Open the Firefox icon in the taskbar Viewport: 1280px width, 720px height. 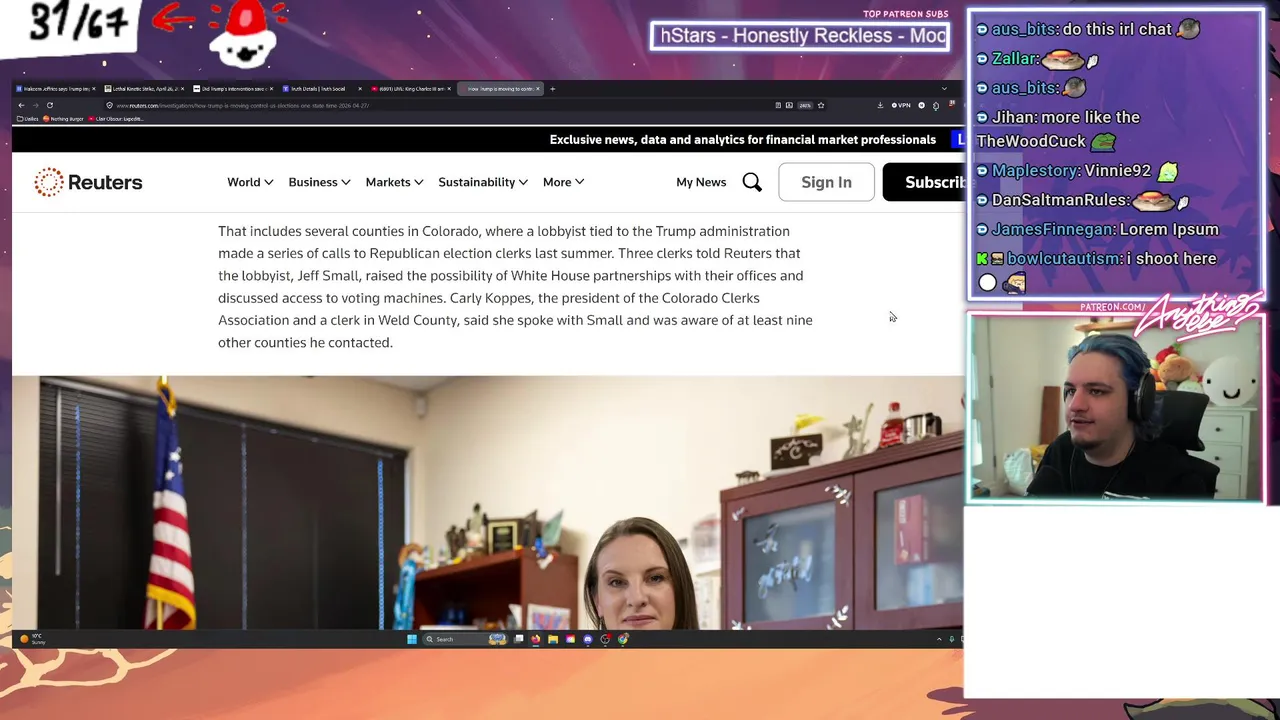(535, 639)
